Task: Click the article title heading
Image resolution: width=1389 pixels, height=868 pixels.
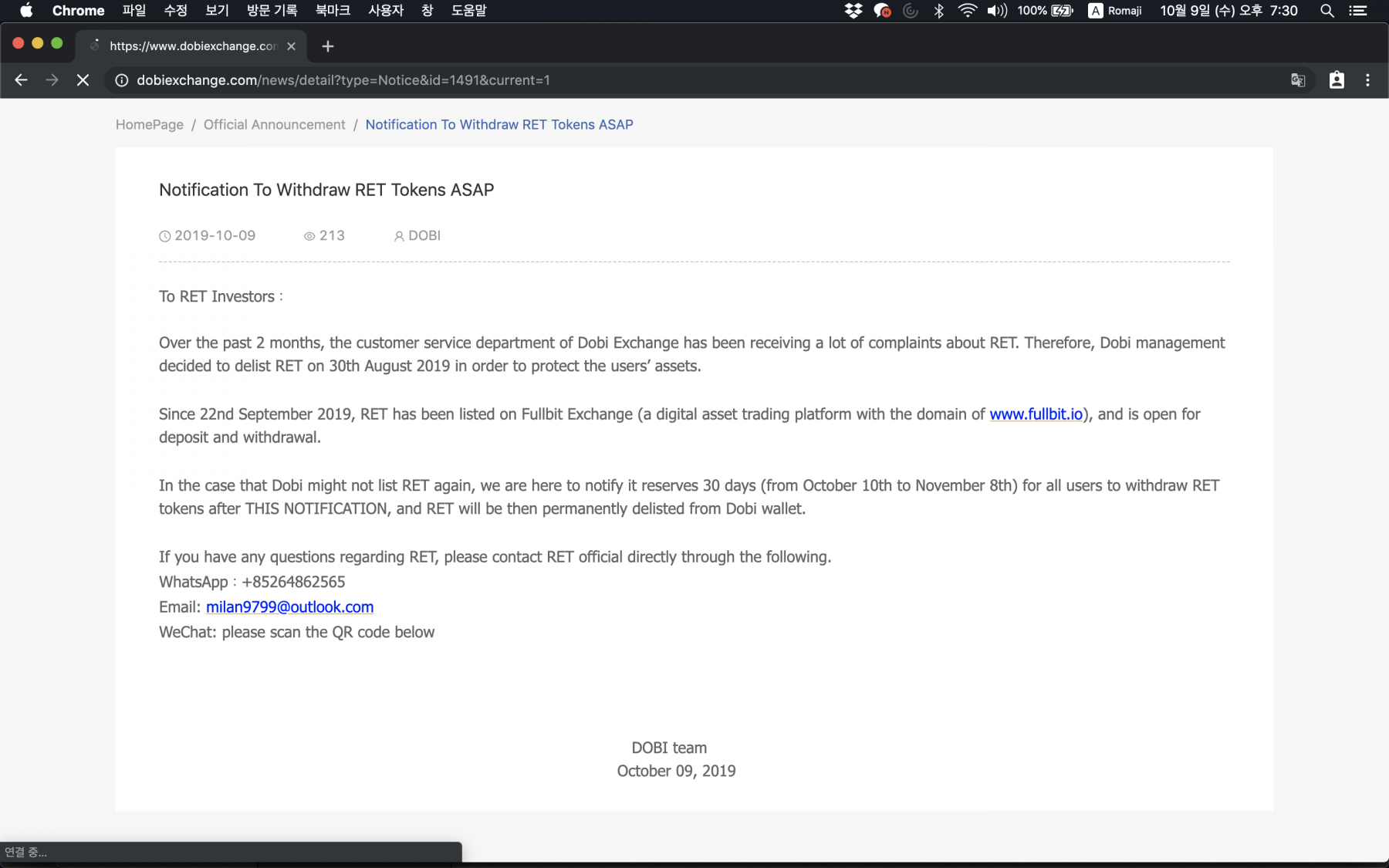Action: (326, 190)
